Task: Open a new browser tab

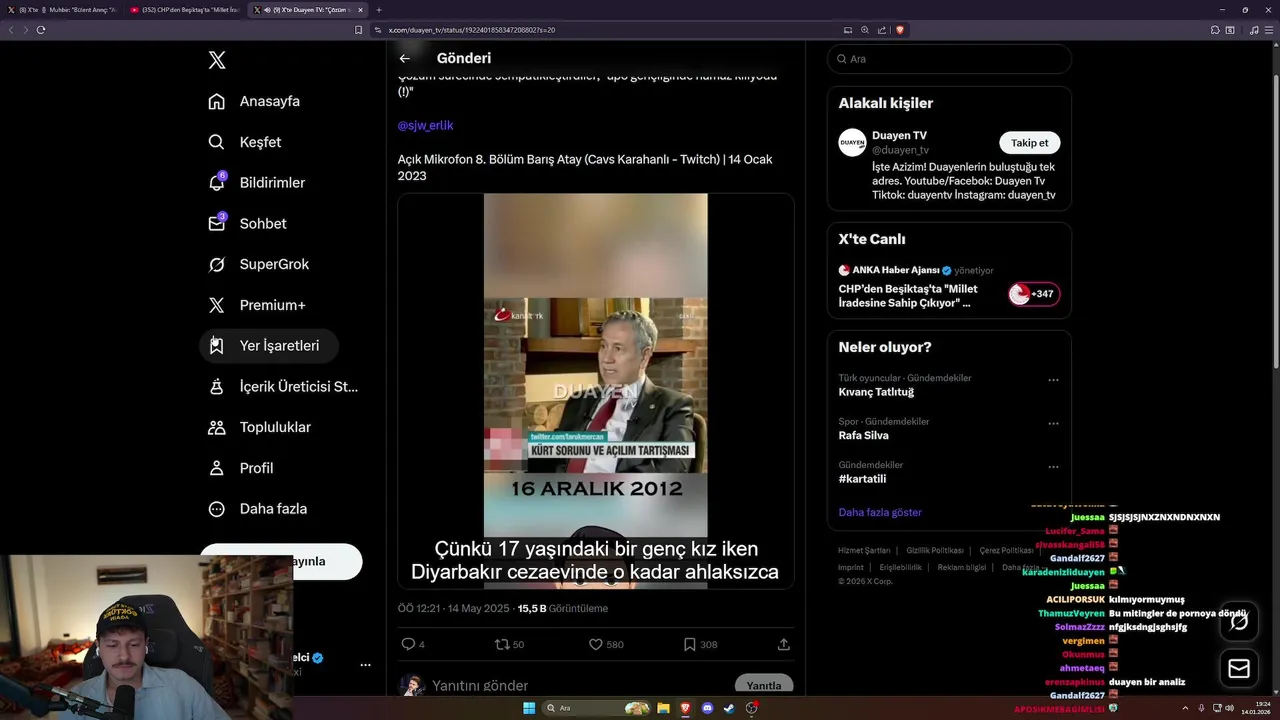Action: coord(379,9)
